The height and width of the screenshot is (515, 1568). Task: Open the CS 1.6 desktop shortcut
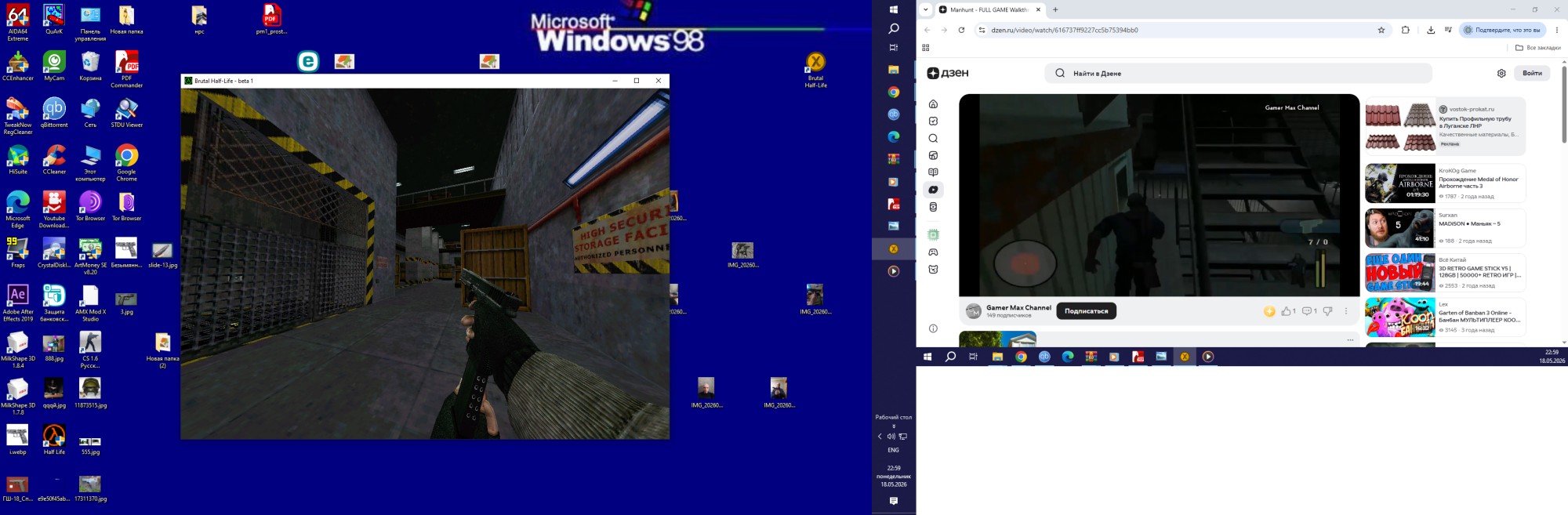click(90, 350)
